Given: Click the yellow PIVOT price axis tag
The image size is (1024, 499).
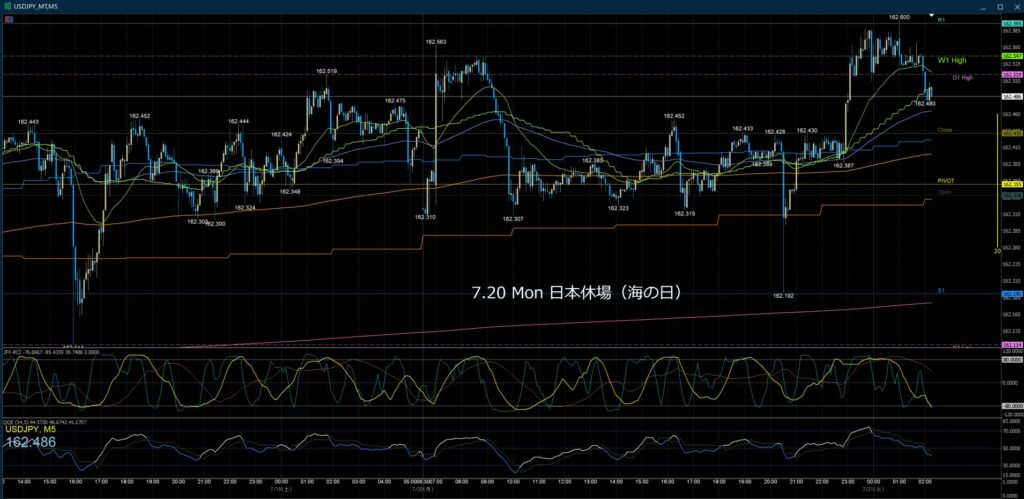Looking at the screenshot, I should [1012, 185].
